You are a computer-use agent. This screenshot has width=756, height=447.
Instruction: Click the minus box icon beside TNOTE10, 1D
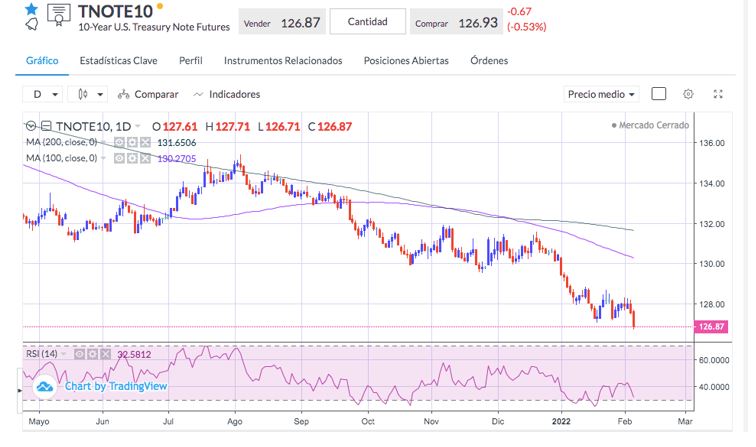point(46,126)
